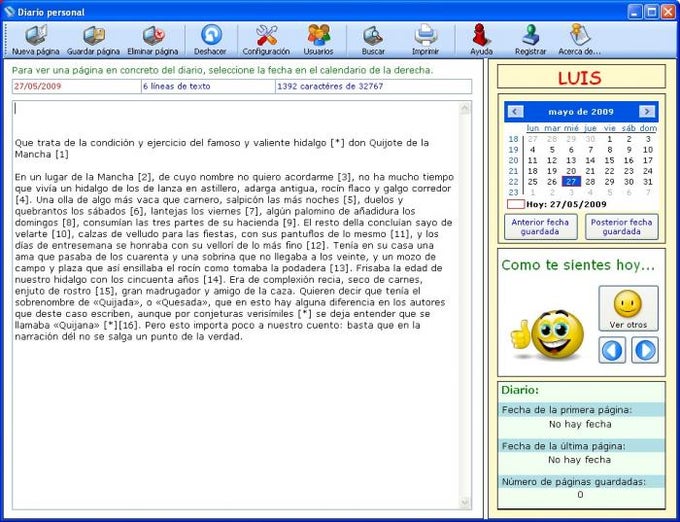Click the 1392 caractéres de 32767 field
680x522 pixels.
tap(373, 86)
